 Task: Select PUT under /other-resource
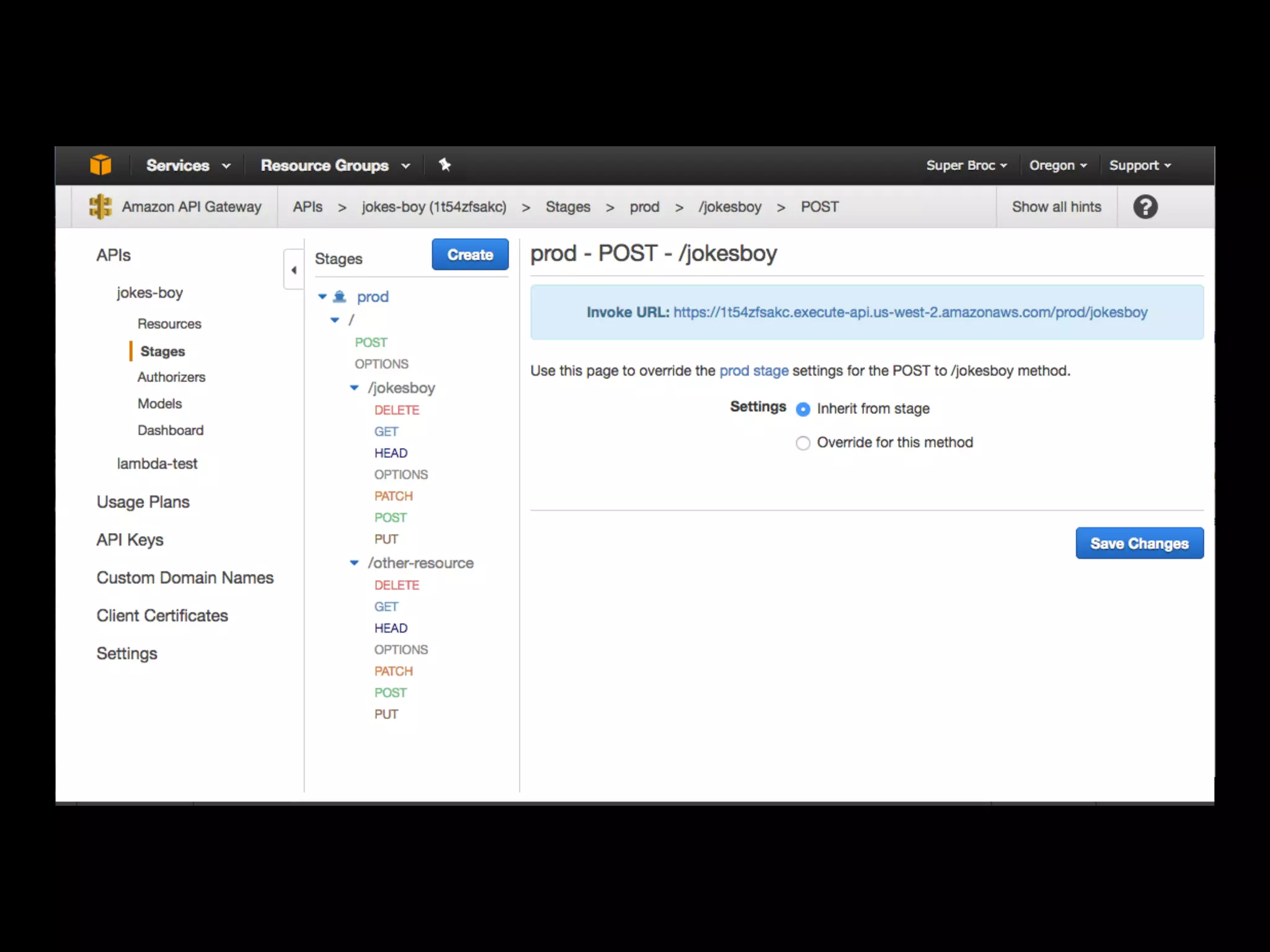coord(386,715)
